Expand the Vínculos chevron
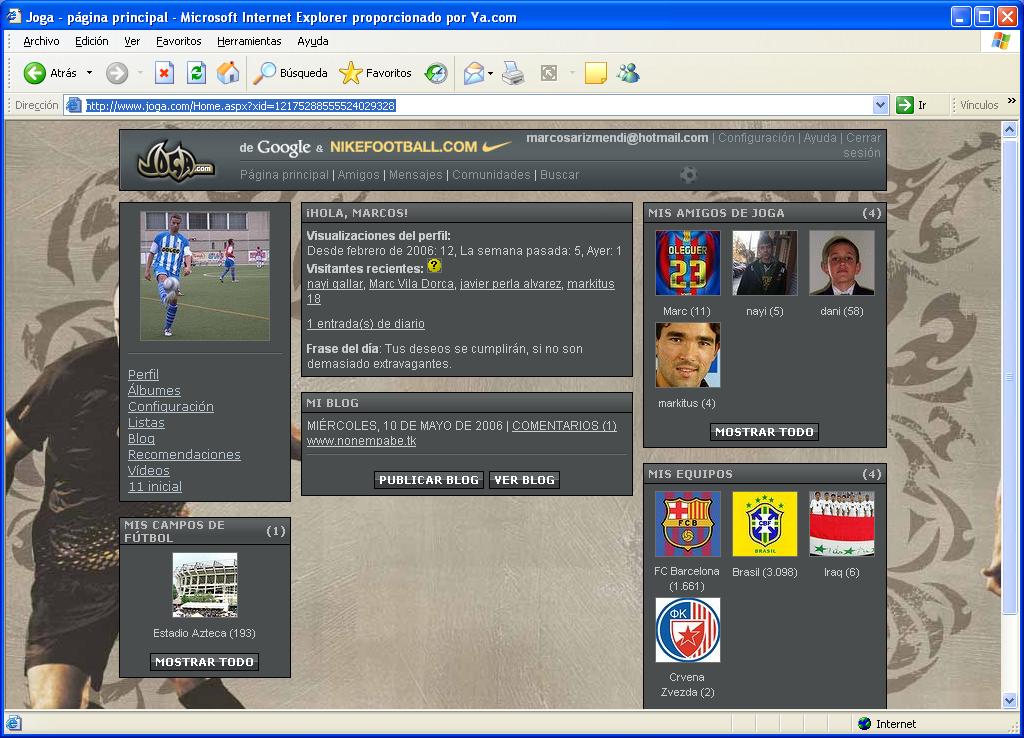Screen dimensions: 1024x738 click(1012, 101)
